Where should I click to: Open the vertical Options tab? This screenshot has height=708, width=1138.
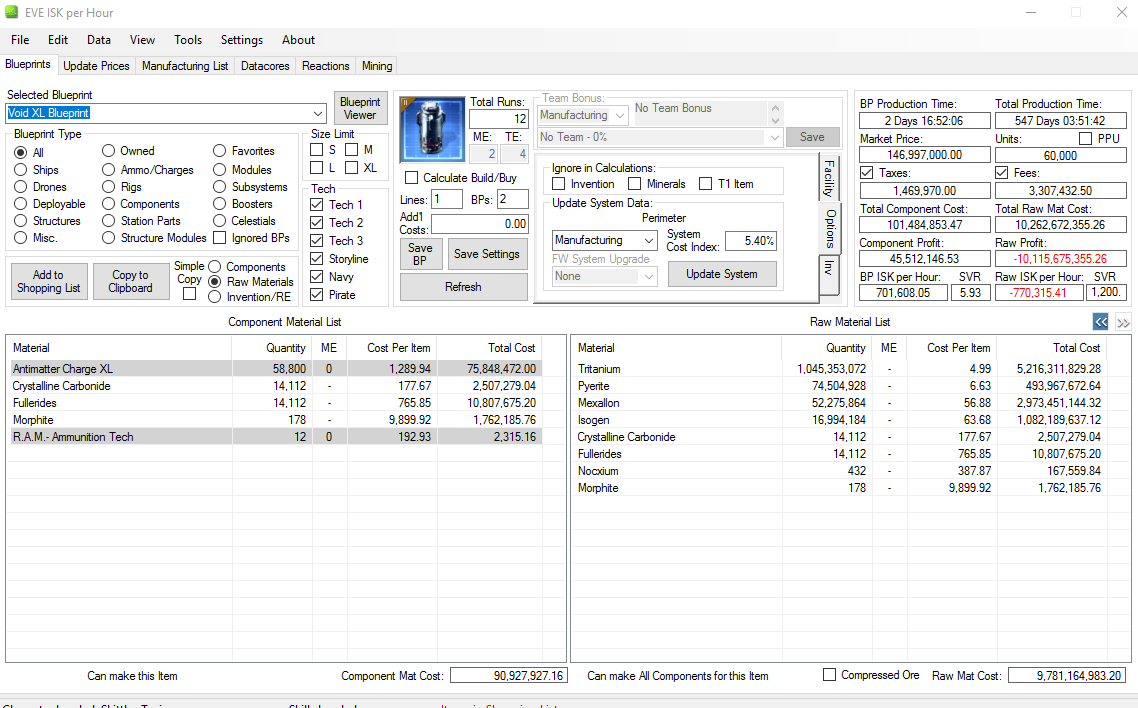point(830,229)
